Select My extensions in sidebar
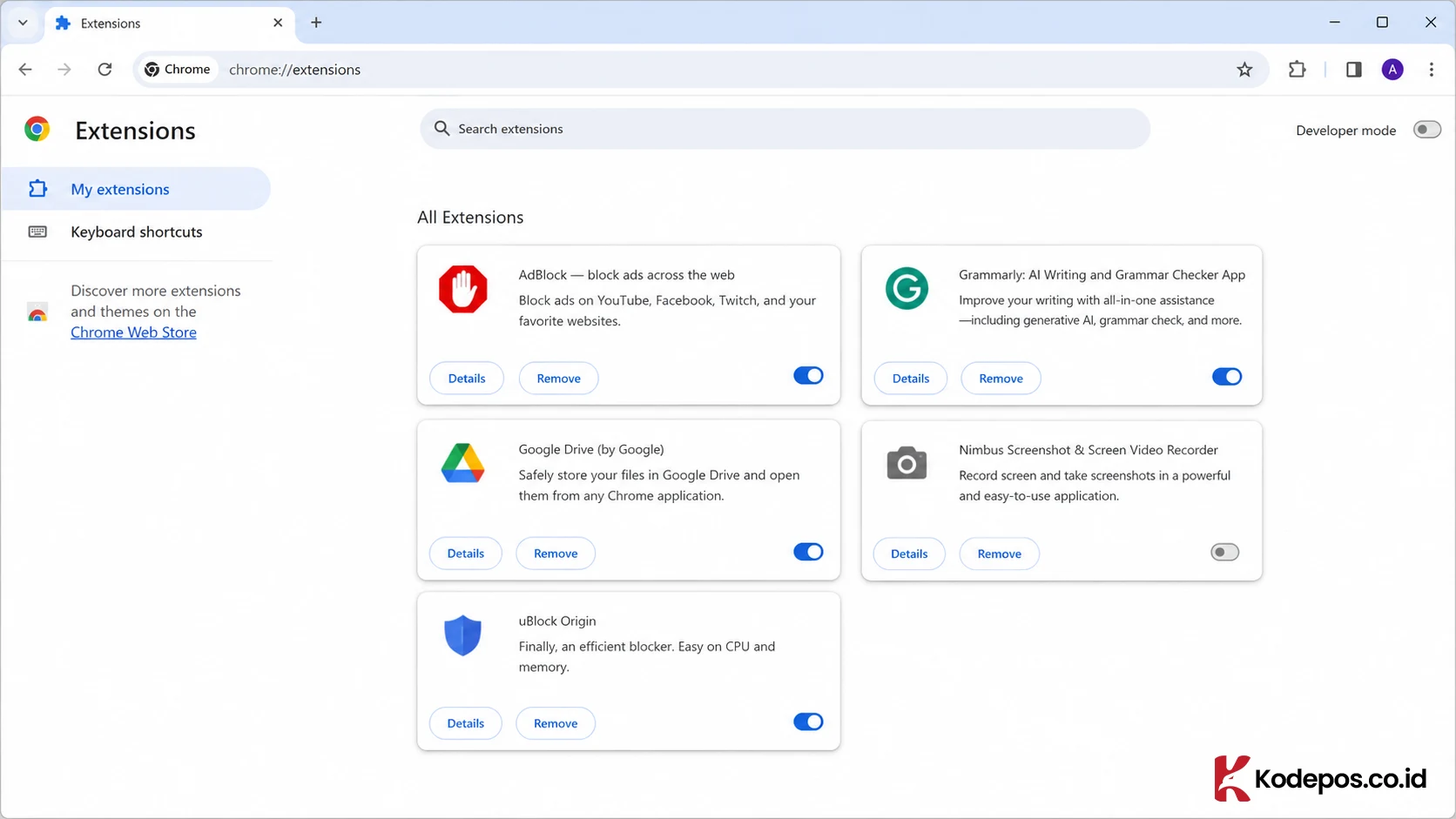 [x=136, y=189]
